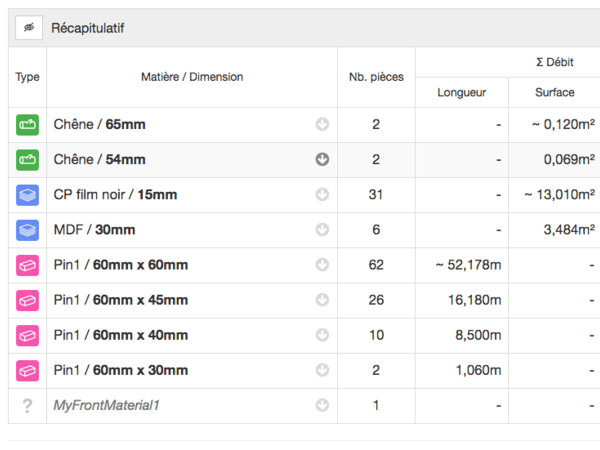The image size is (600, 450).
Task: Click pink dimensional icon for Pin1 60mm x 60mm
Action: 27,265
